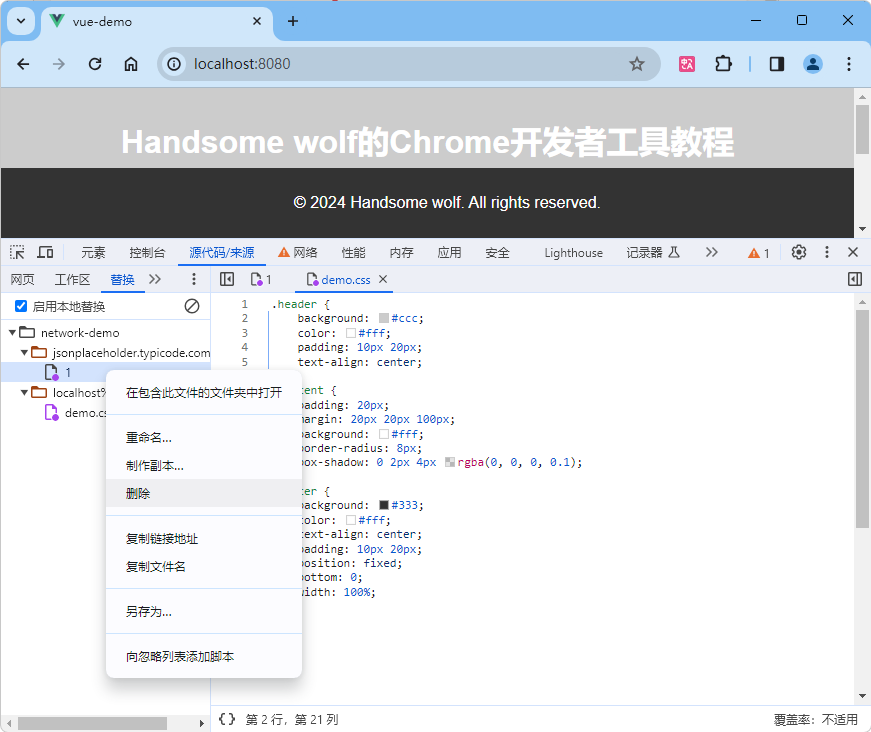This screenshot has height=732, width=871.
Task: Go to the home page icon
Action: click(131, 64)
